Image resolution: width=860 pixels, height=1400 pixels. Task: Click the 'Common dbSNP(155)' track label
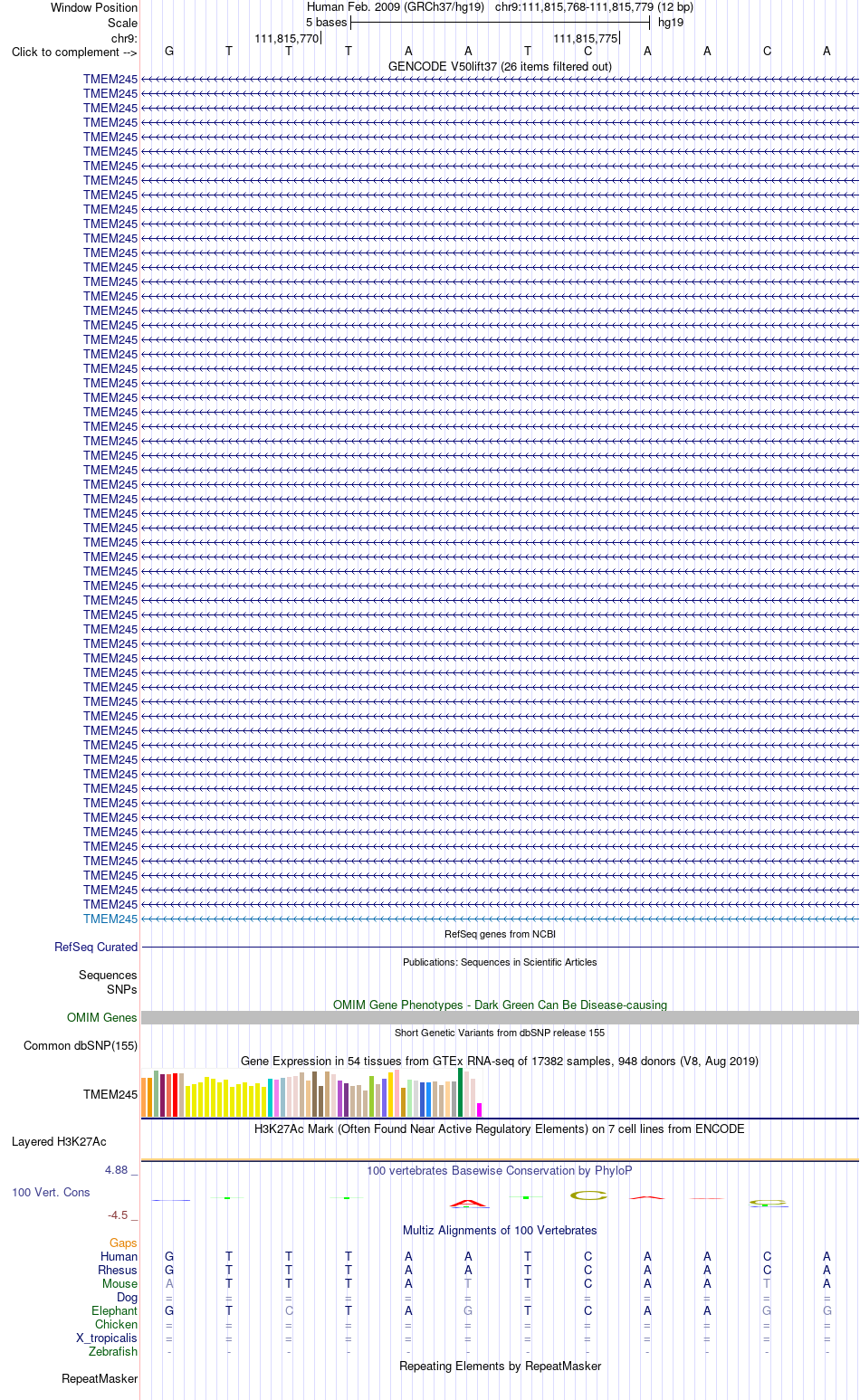point(81,1045)
